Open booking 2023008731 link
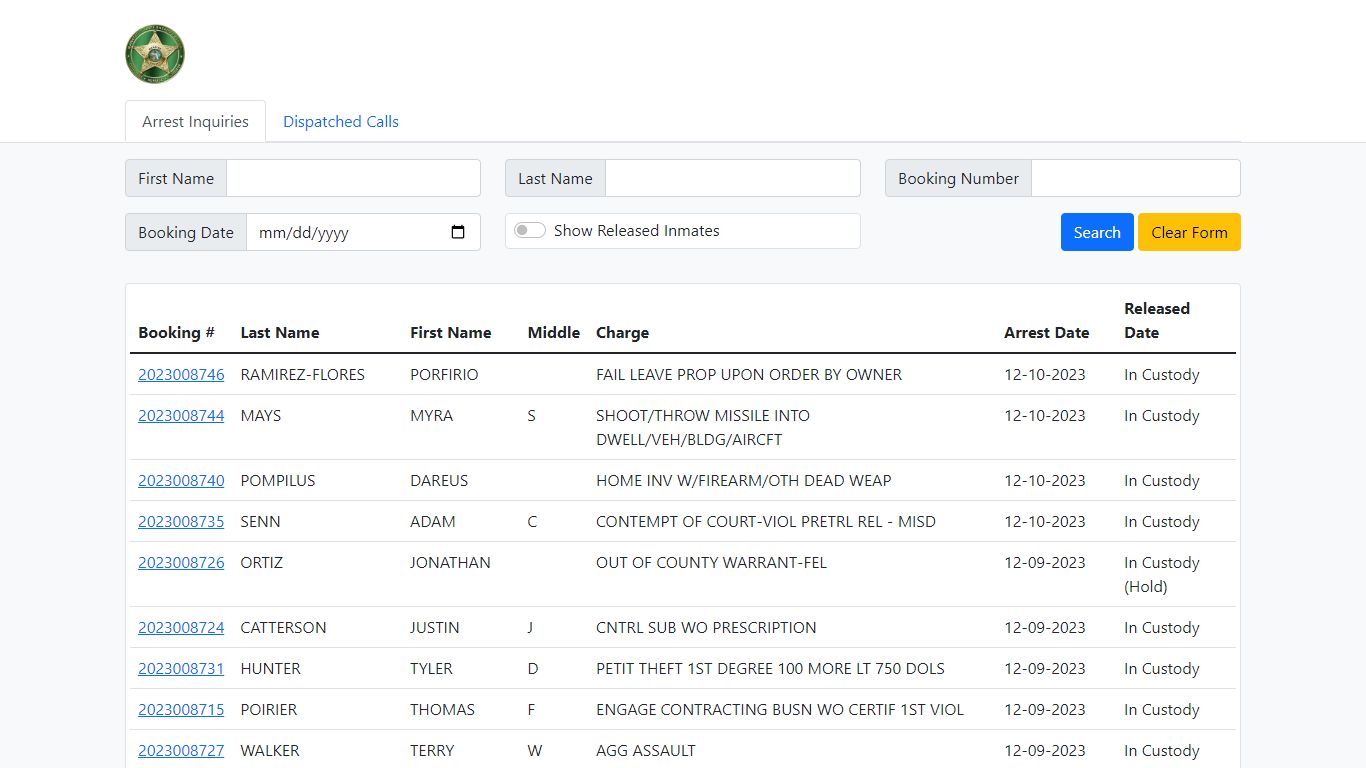The image size is (1366, 768). point(181,669)
